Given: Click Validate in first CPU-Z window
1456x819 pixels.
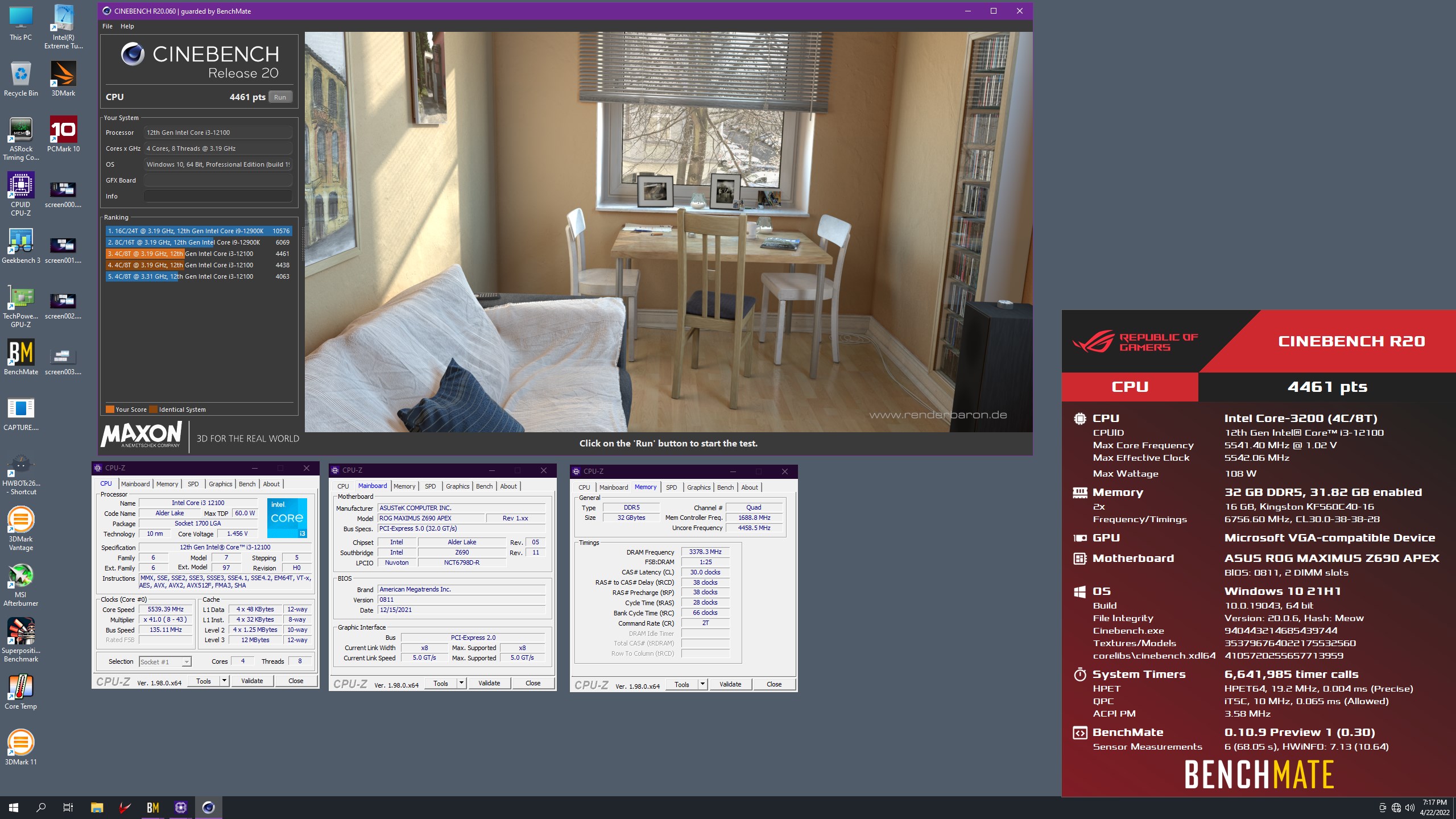Looking at the screenshot, I should (x=252, y=681).
